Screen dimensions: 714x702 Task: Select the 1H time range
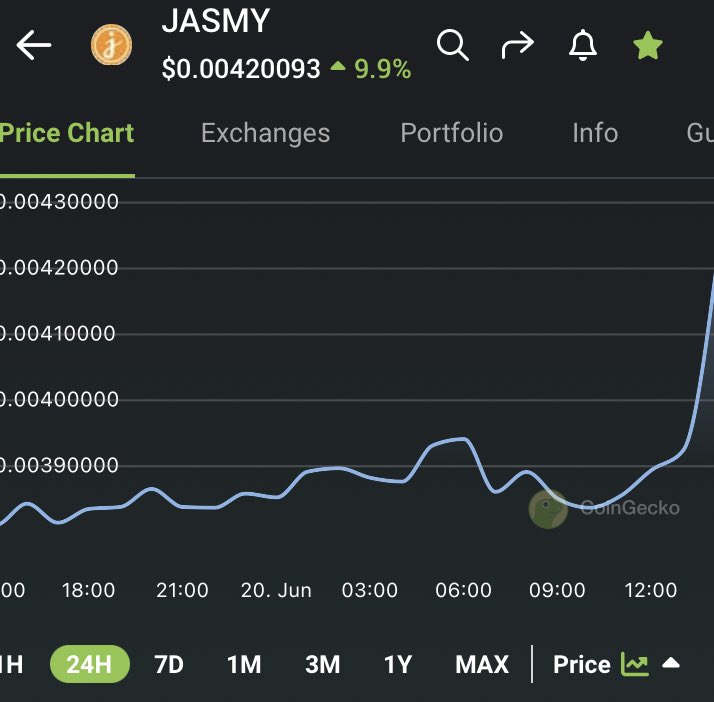point(11,664)
